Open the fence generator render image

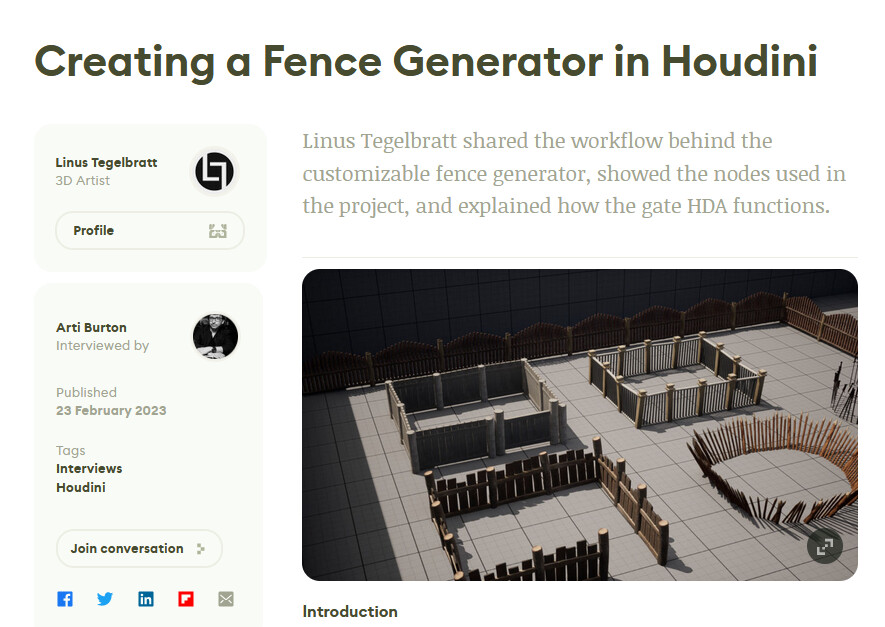click(580, 424)
